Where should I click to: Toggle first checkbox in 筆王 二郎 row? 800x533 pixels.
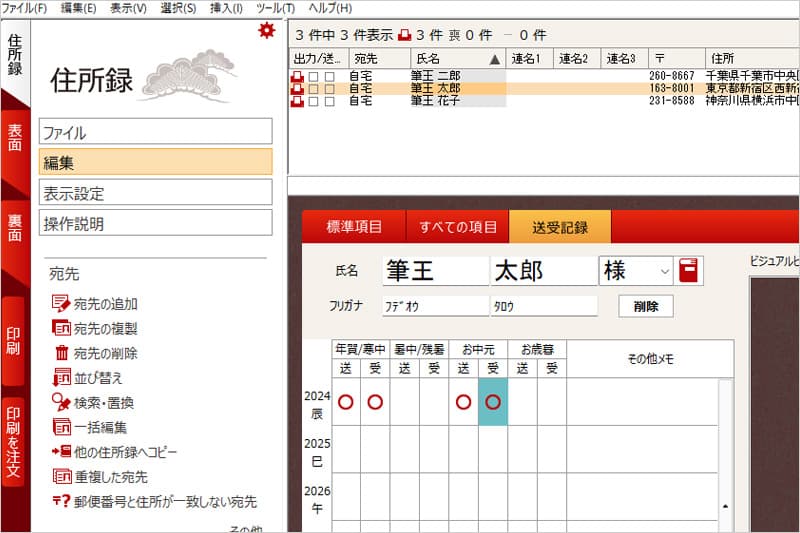314,77
